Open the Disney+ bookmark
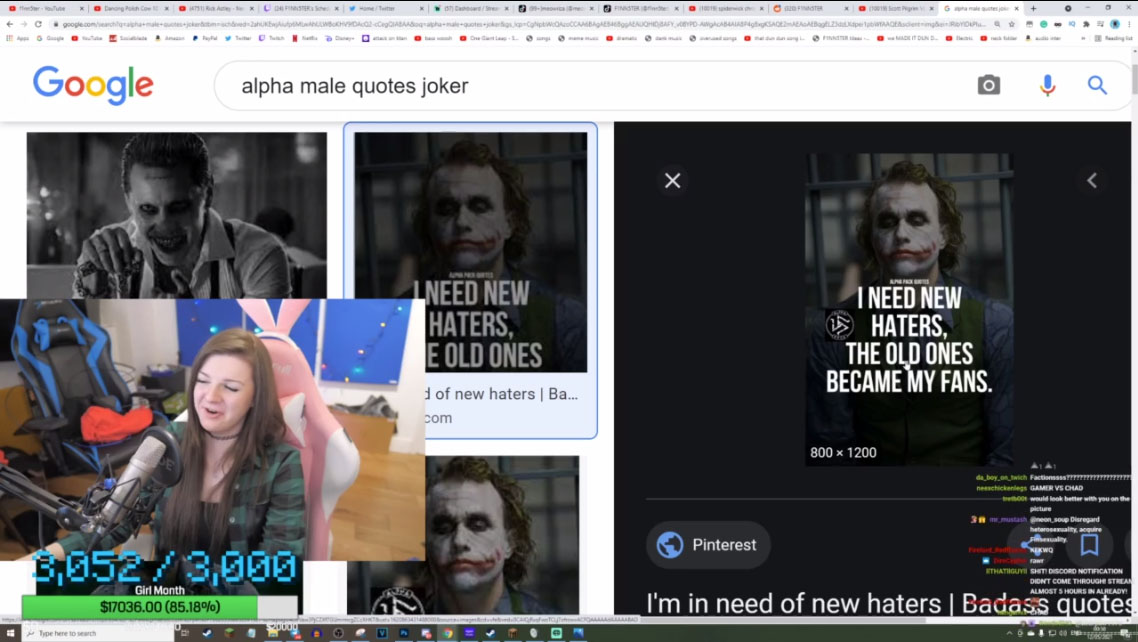Image resolution: width=1138 pixels, height=642 pixels. 339,38
